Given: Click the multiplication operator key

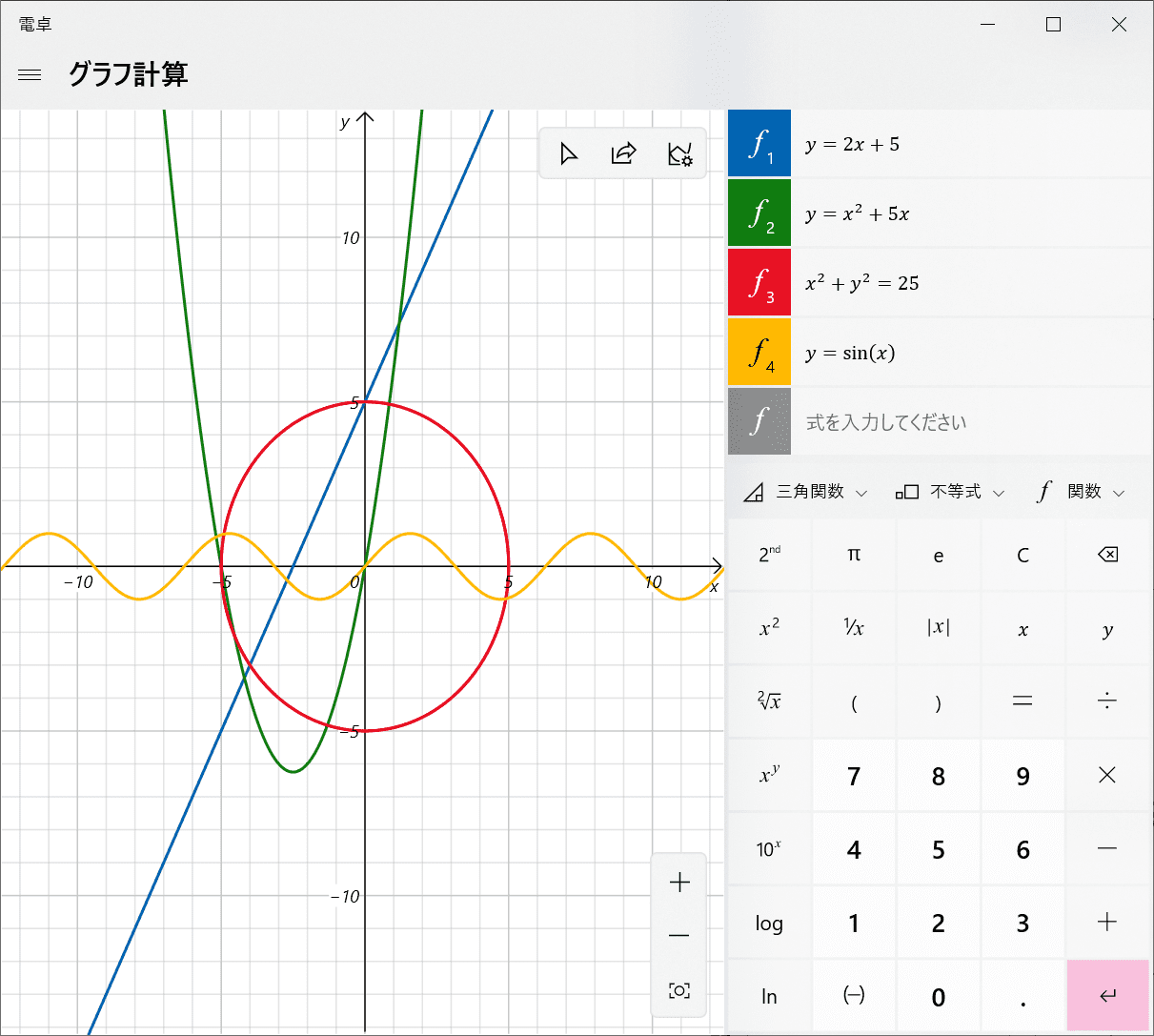Looking at the screenshot, I should 1107,775.
